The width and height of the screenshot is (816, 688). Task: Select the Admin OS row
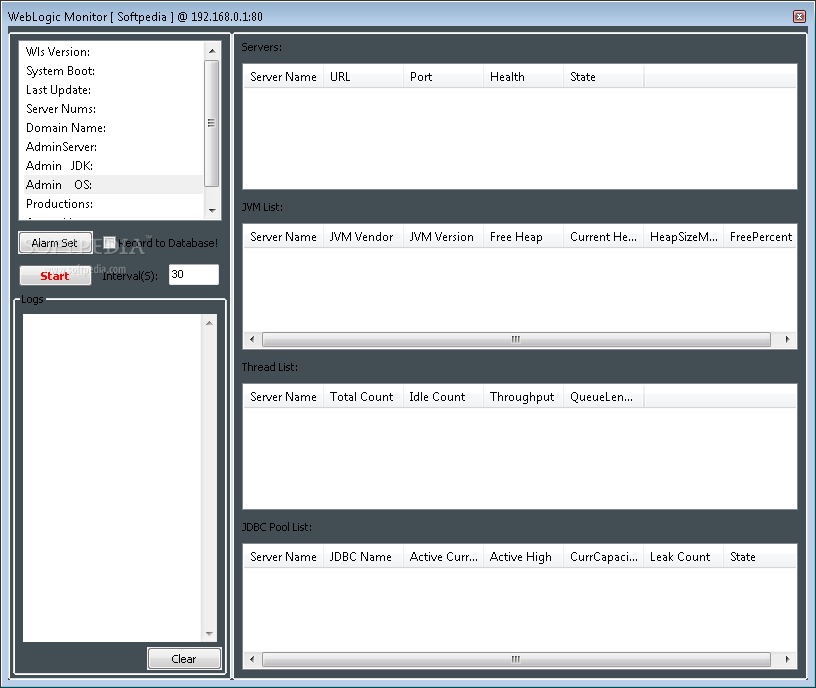(x=113, y=185)
